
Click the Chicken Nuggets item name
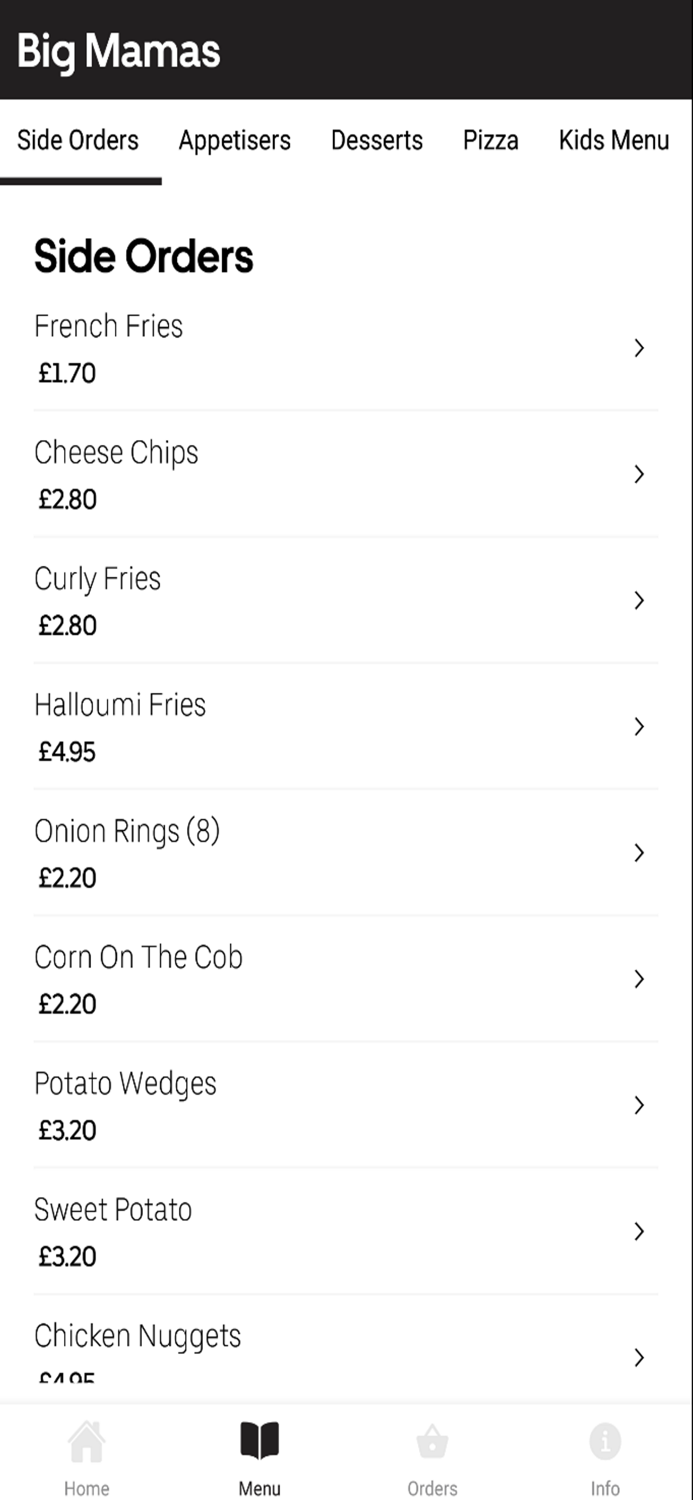(138, 1336)
